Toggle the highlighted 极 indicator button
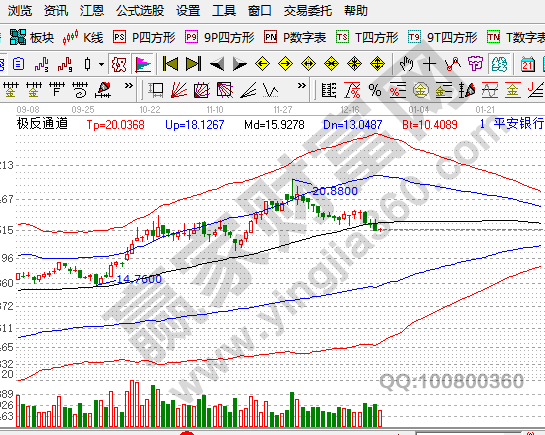This screenshot has width=545, height=435. (x=119, y=64)
